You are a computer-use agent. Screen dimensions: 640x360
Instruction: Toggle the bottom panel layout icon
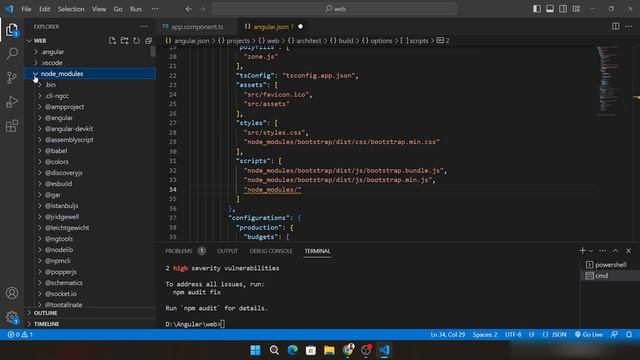(550, 9)
